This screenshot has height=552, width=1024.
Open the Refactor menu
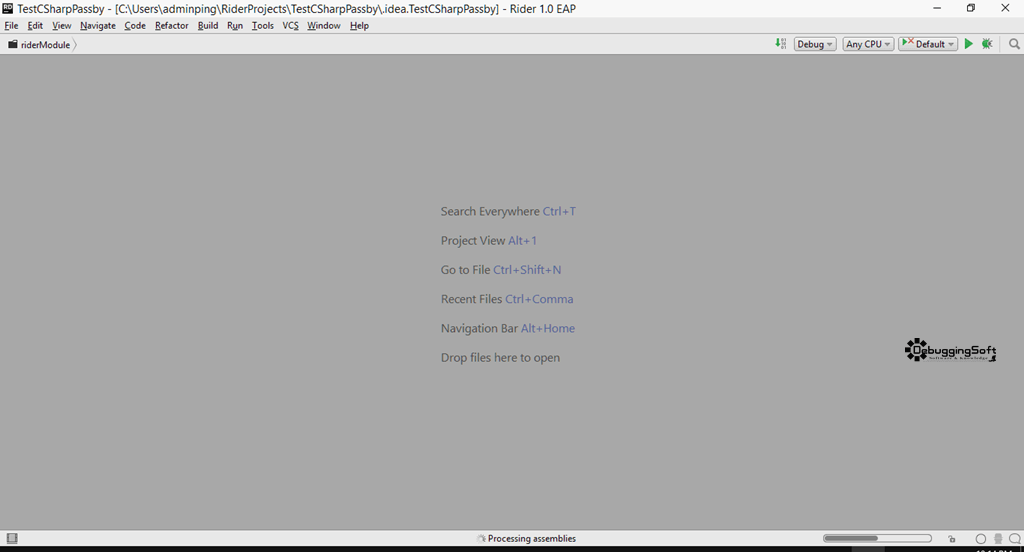click(x=171, y=25)
